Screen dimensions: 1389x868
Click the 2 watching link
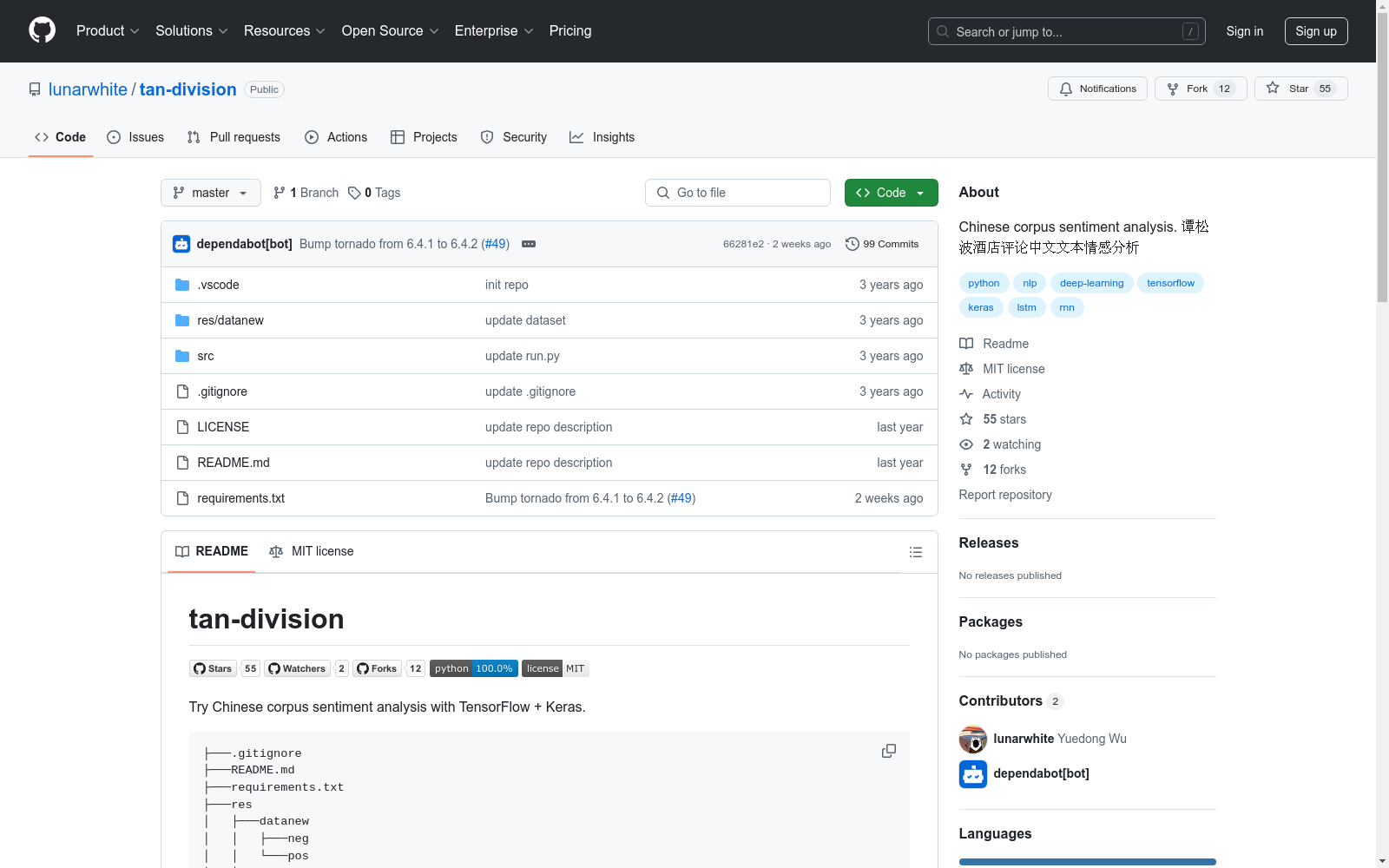1000,444
